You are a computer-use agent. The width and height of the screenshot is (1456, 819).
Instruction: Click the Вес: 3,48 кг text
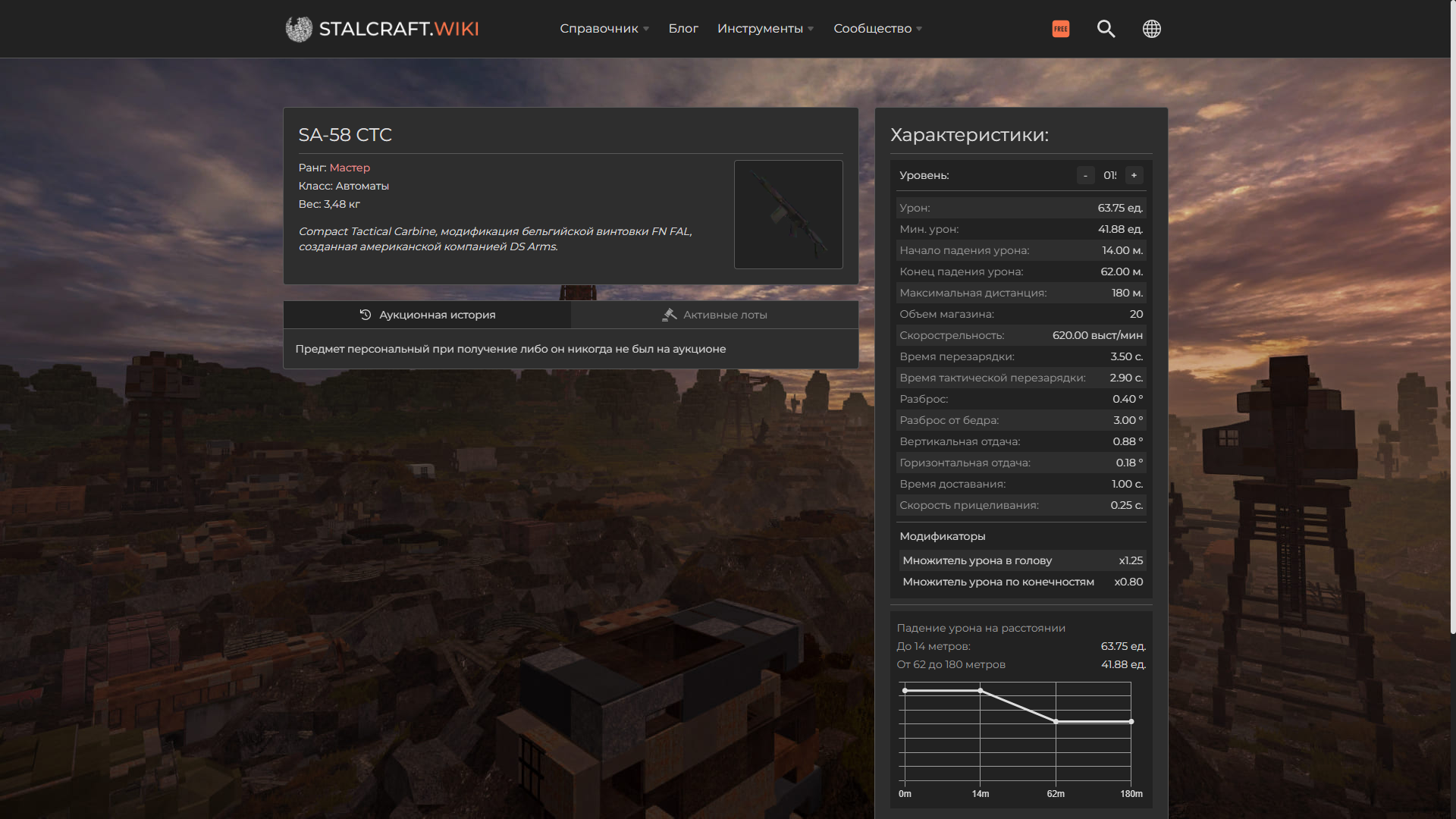pos(329,204)
